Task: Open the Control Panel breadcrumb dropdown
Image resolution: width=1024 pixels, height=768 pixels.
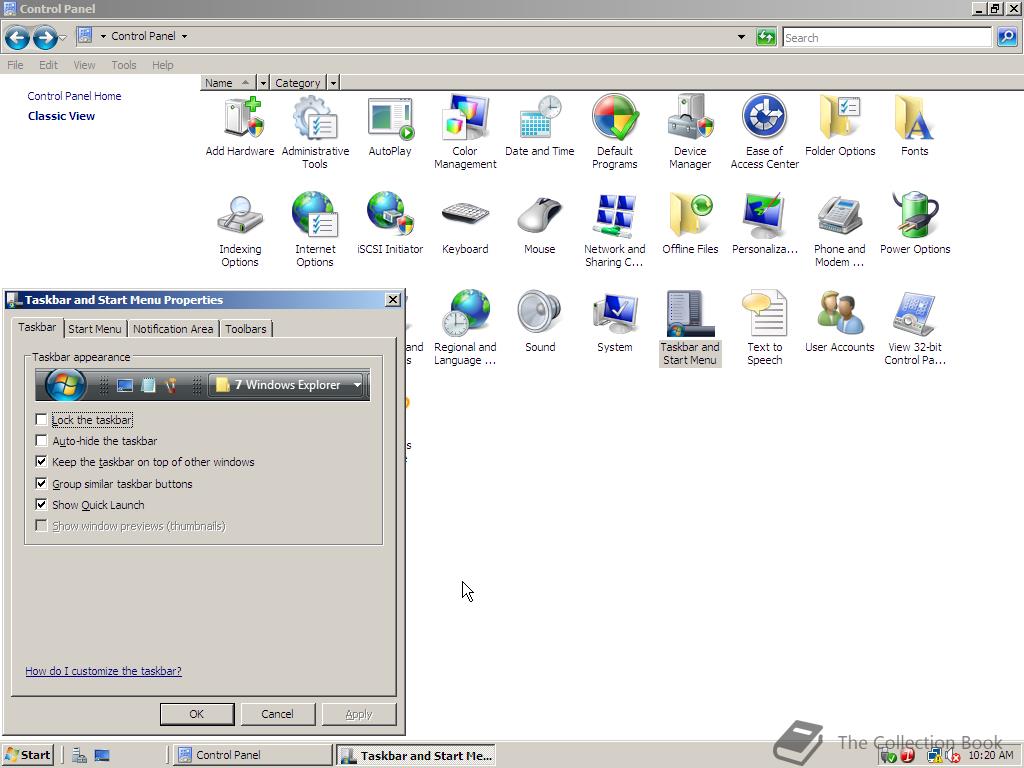Action: point(184,37)
